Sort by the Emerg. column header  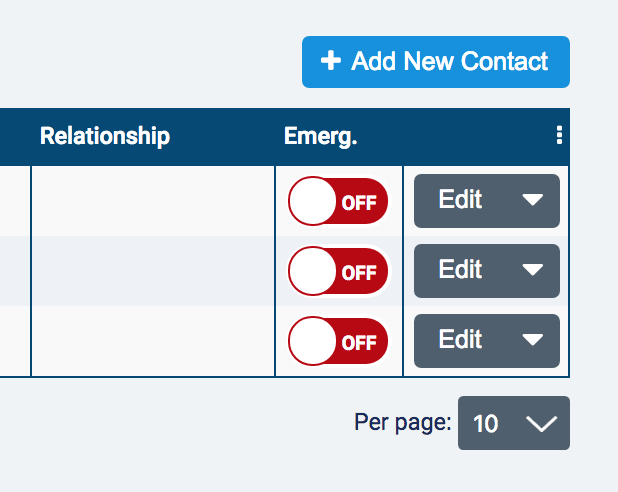320,137
